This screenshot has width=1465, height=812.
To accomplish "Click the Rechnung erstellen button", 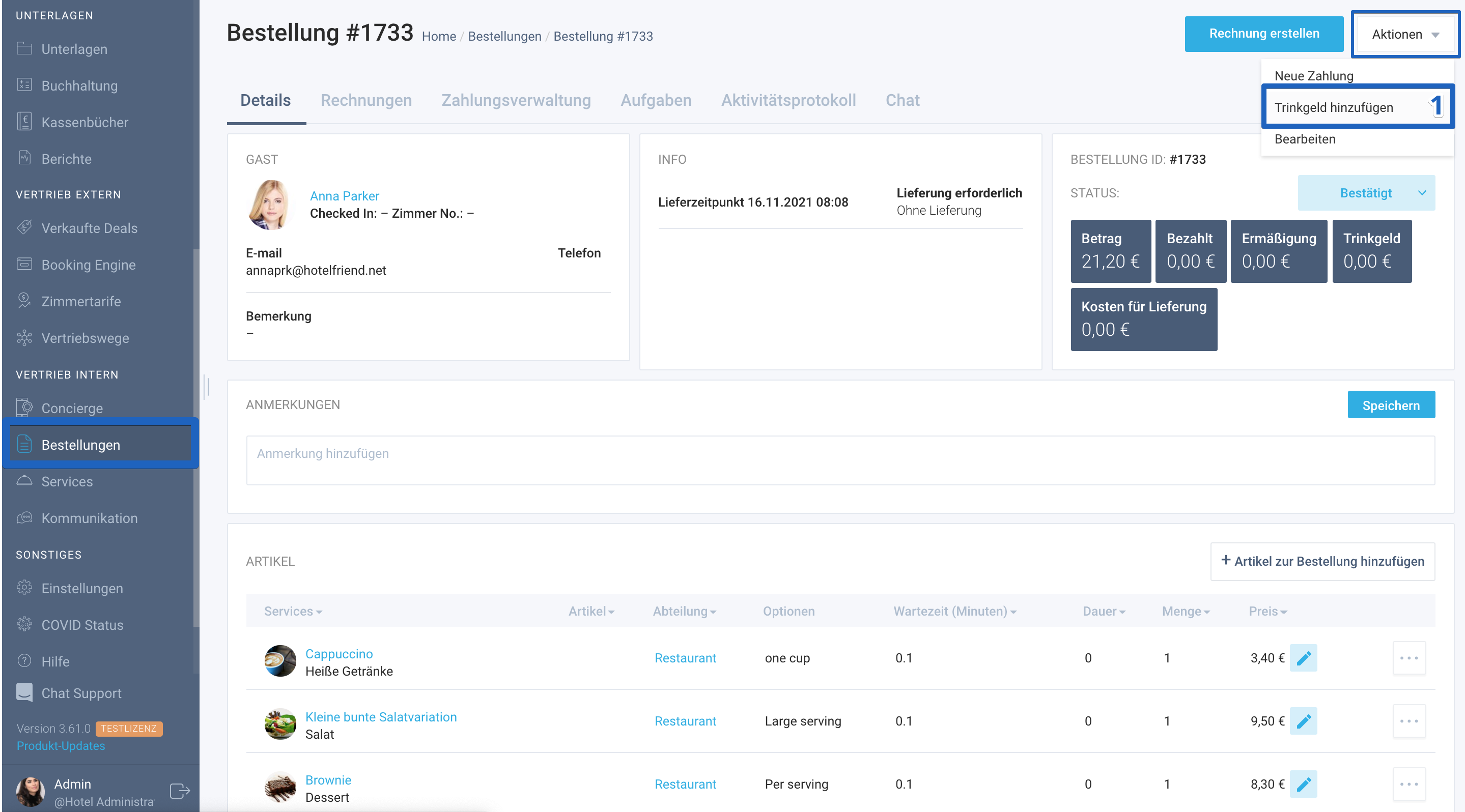I will (1263, 34).
